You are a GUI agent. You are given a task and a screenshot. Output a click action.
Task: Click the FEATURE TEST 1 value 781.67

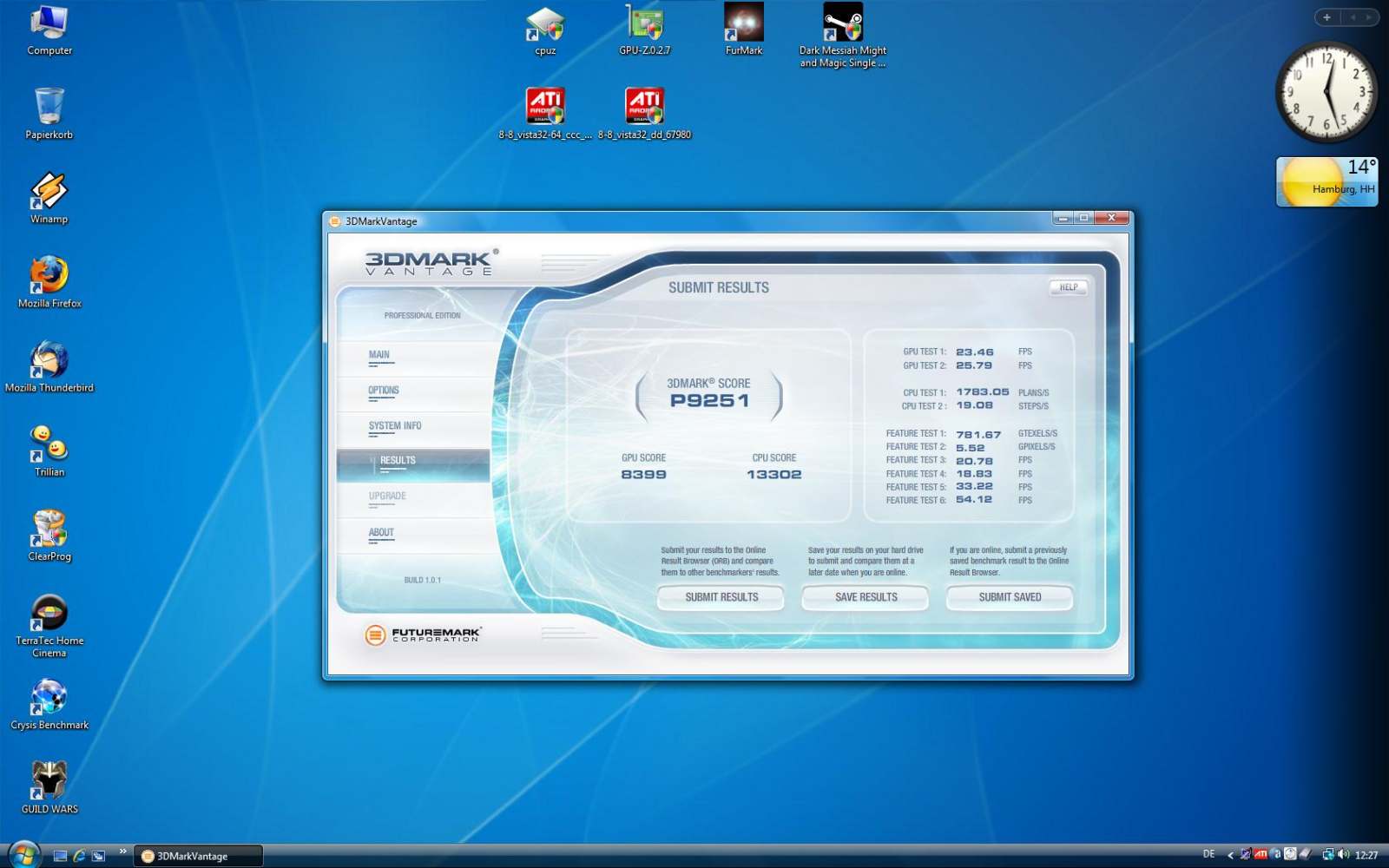[978, 434]
